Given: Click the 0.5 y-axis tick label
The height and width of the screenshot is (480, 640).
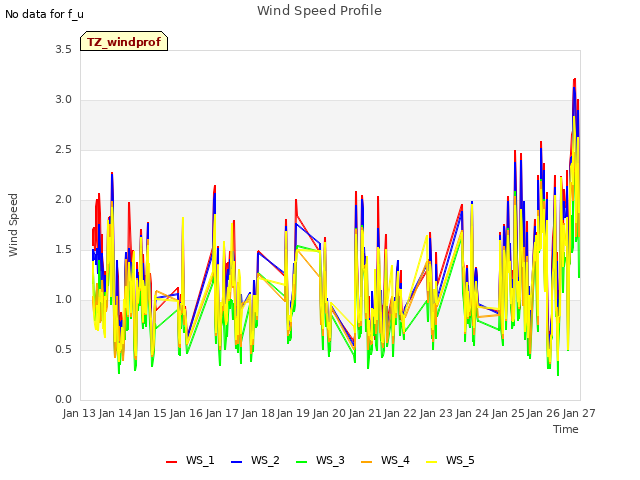Looking at the screenshot, I should click(63, 349).
